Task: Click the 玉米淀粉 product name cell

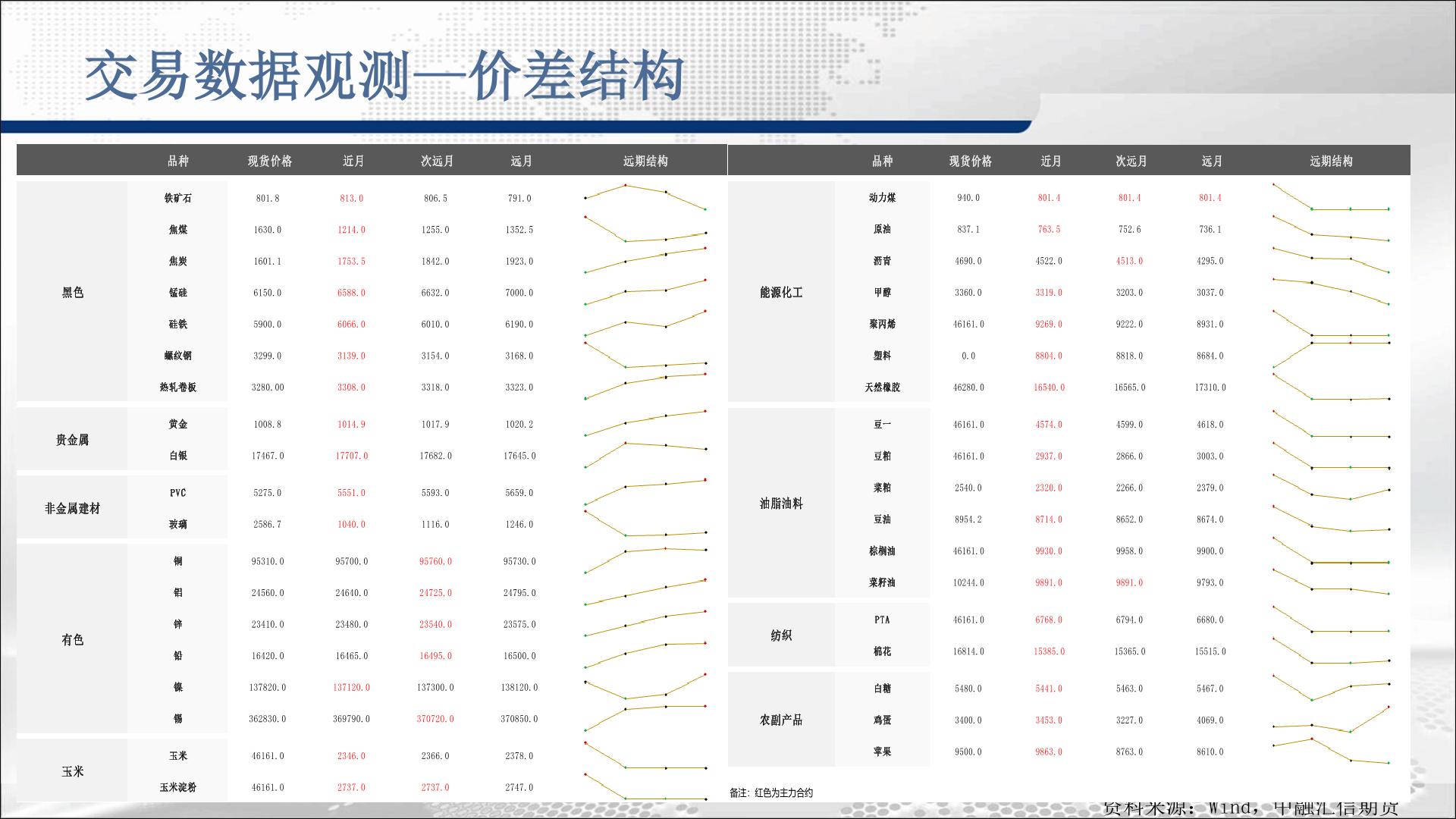Action: 177,787
